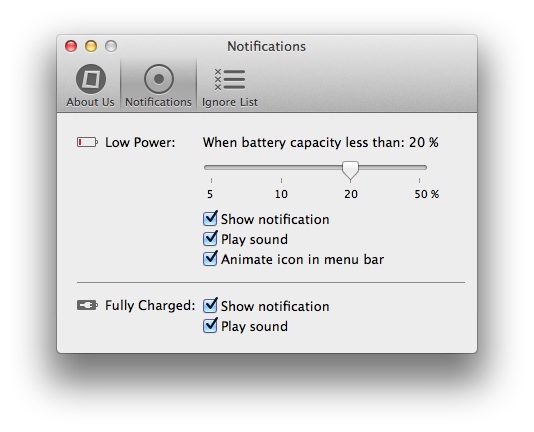Close the Notifications window with red button
The width and height of the screenshot is (534, 432).
click(71, 46)
